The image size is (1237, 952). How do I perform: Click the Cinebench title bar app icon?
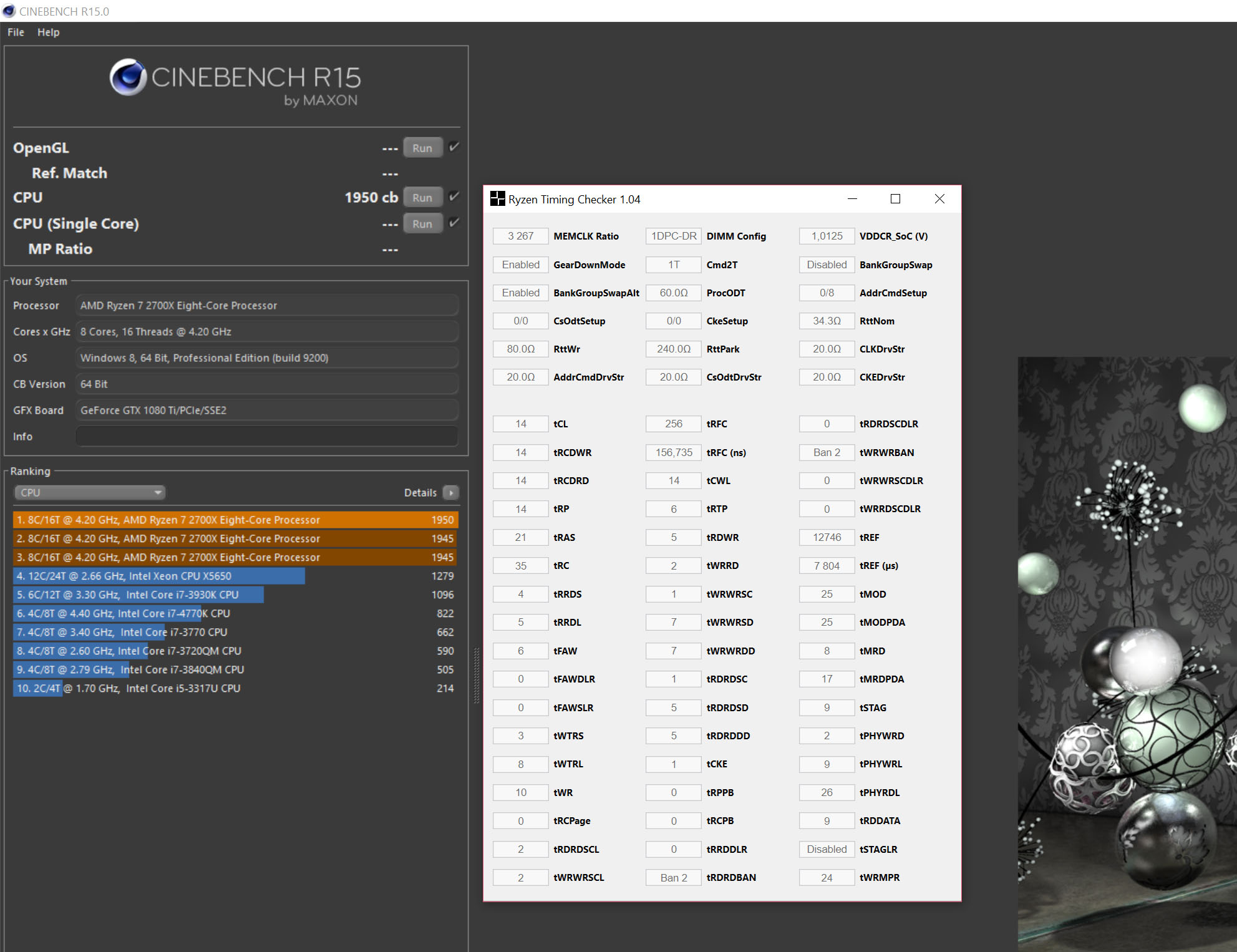pyautogui.click(x=9, y=11)
